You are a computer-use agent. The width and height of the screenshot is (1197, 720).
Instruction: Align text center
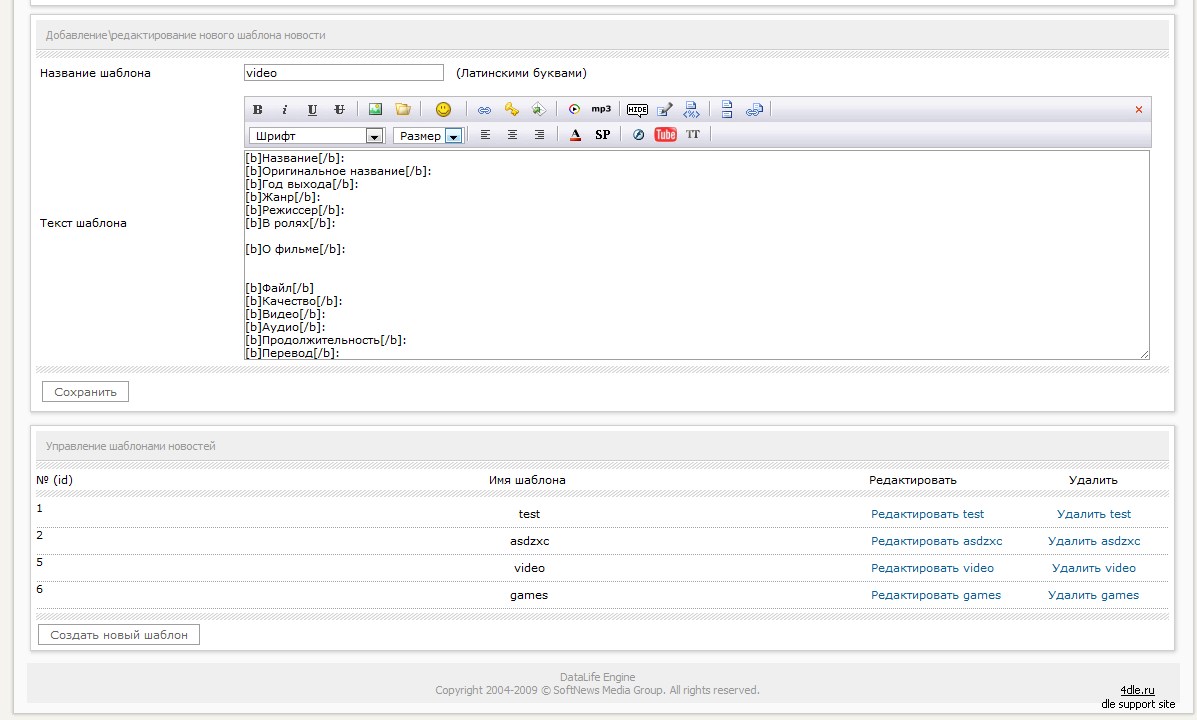pos(512,135)
